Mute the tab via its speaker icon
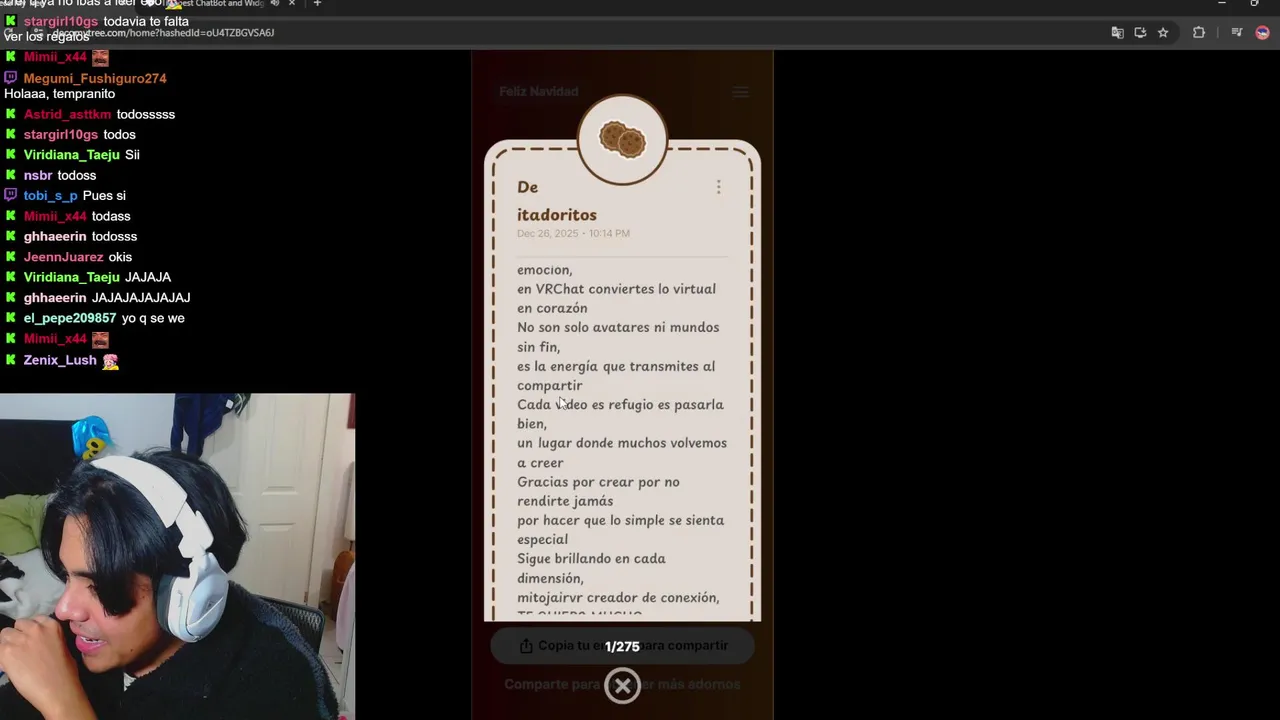 coord(275,4)
